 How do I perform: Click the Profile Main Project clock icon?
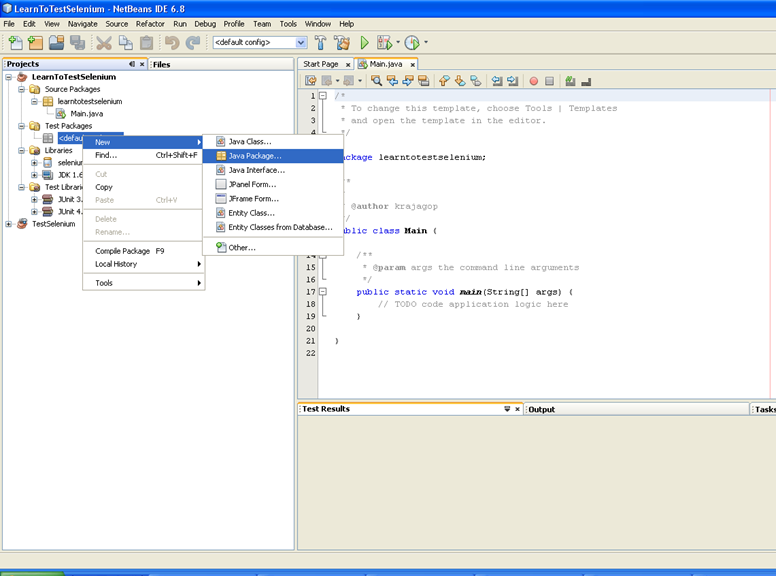tap(412, 43)
